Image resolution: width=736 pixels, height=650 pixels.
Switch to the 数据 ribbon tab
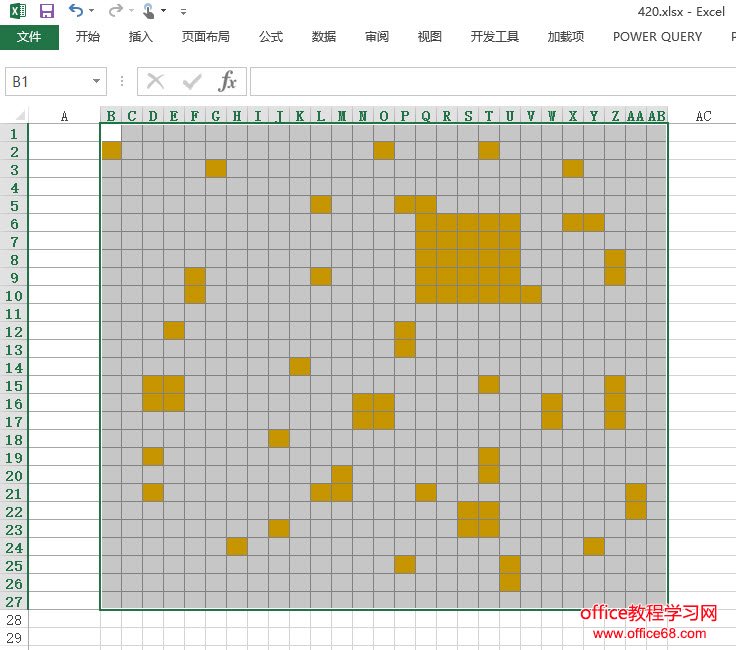pos(324,37)
